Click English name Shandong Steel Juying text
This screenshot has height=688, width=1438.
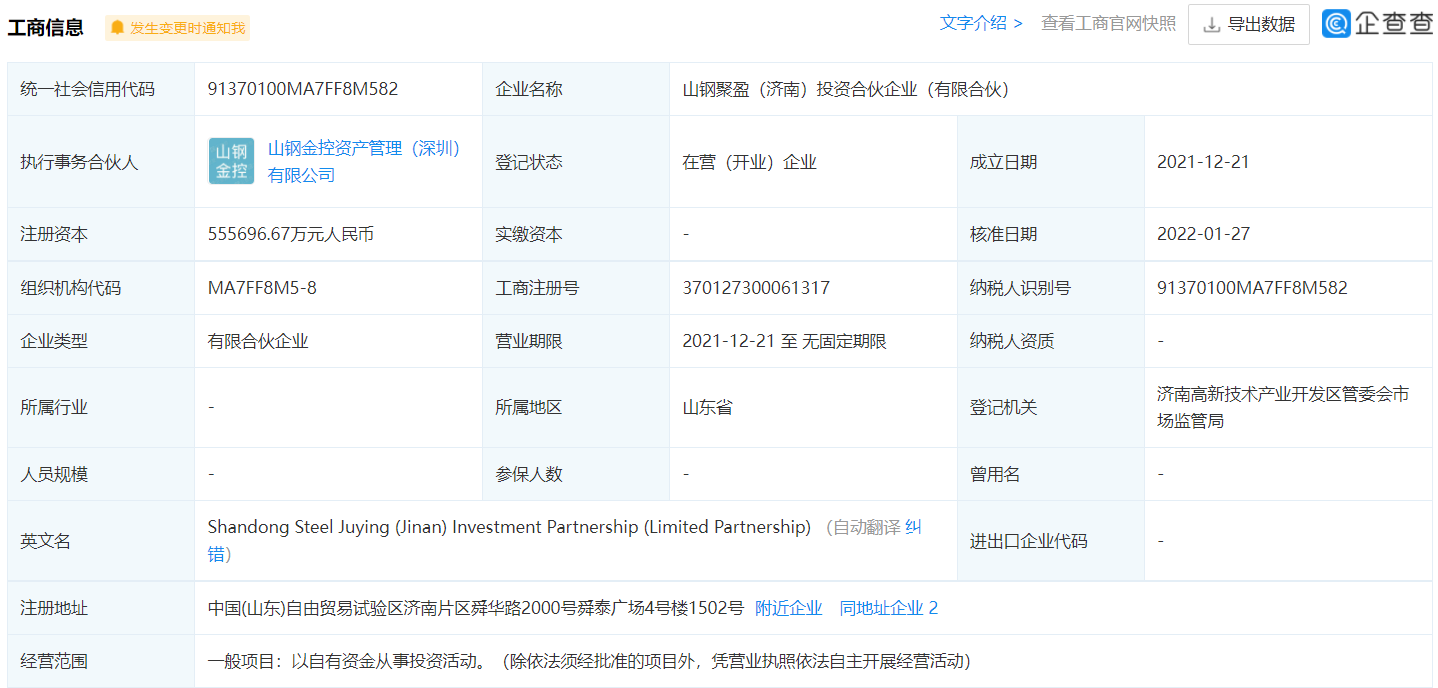point(509,527)
